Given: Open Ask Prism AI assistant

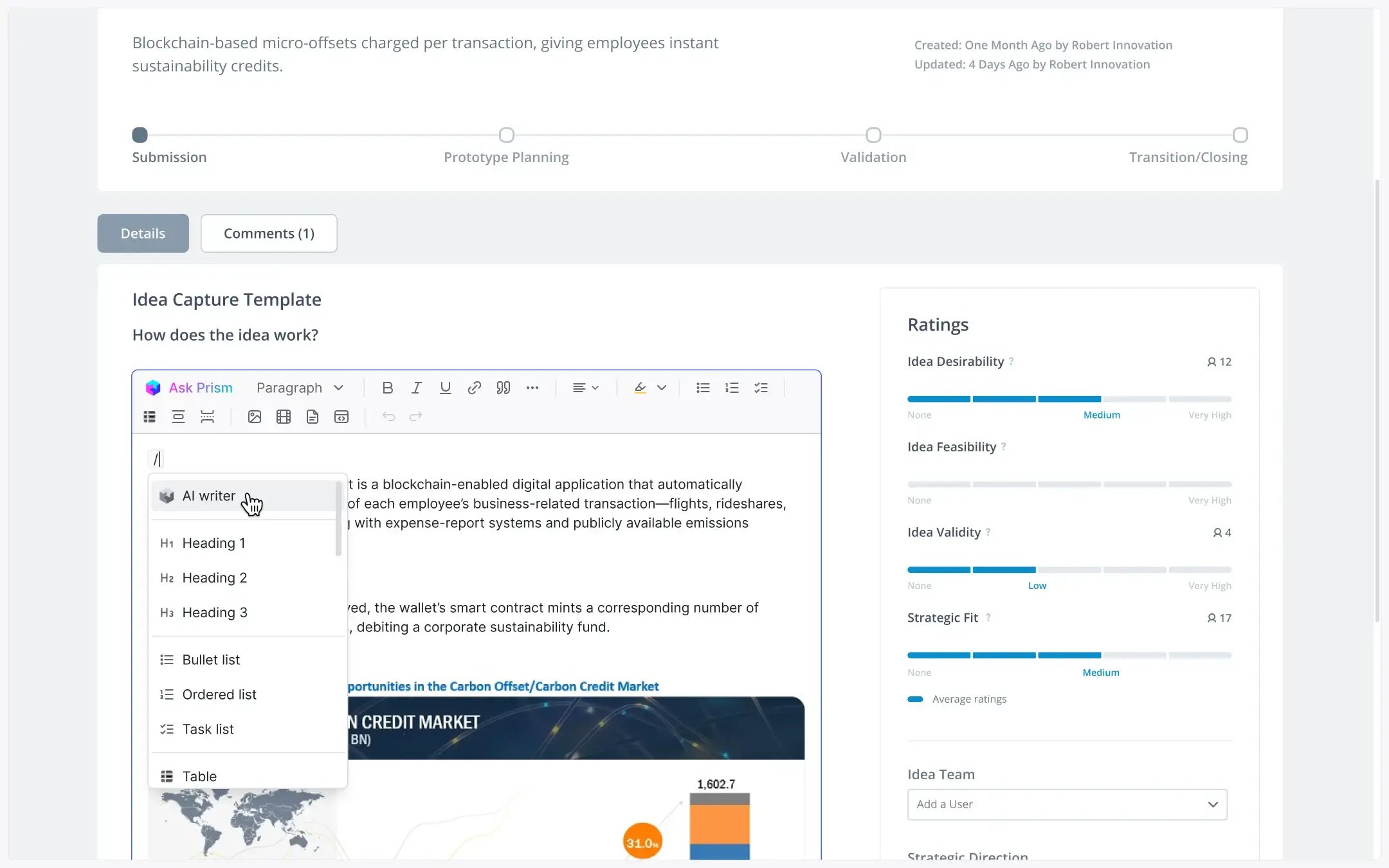Looking at the screenshot, I should (188, 387).
